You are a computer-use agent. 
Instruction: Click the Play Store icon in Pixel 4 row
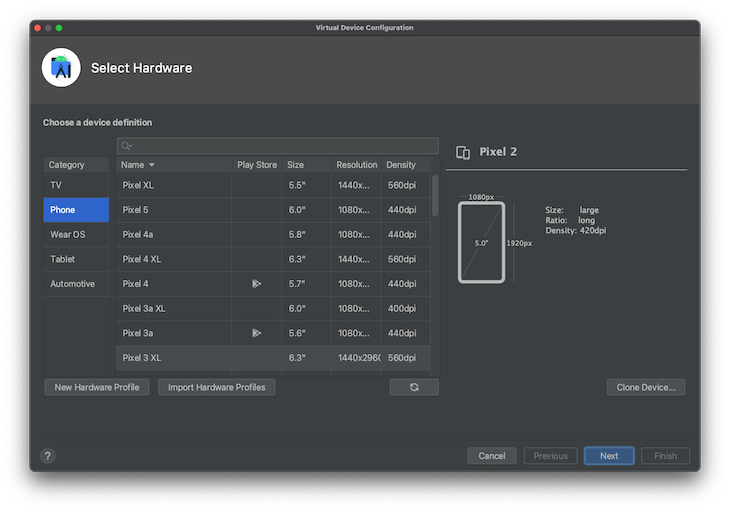pos(256,284)
